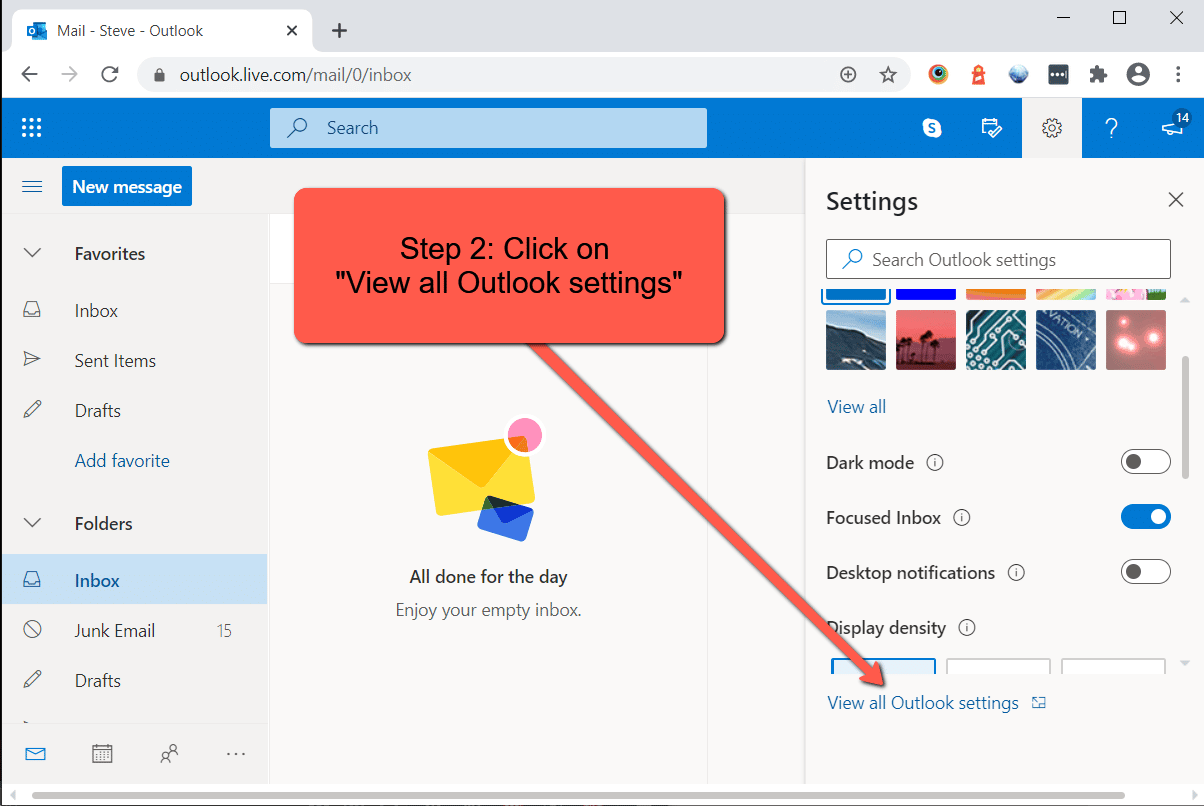This screenshot has height=806, width=1204.
Task: Reload the page with the refresh icon
Action: [110, 75]
